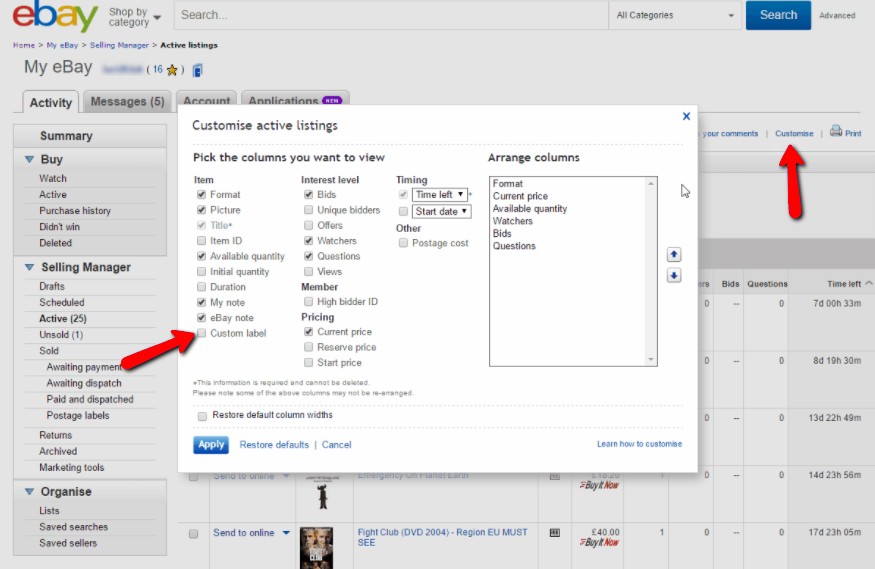Check the Initial quantity option
This screenshot has height=569, width=875.
pos(201,272)
